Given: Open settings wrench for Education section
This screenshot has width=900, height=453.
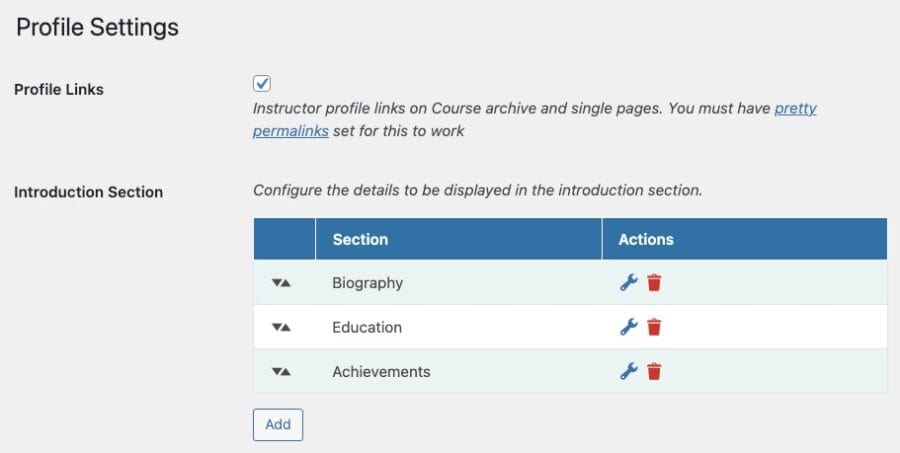Looking at the screenshot, I should [628, 327].
